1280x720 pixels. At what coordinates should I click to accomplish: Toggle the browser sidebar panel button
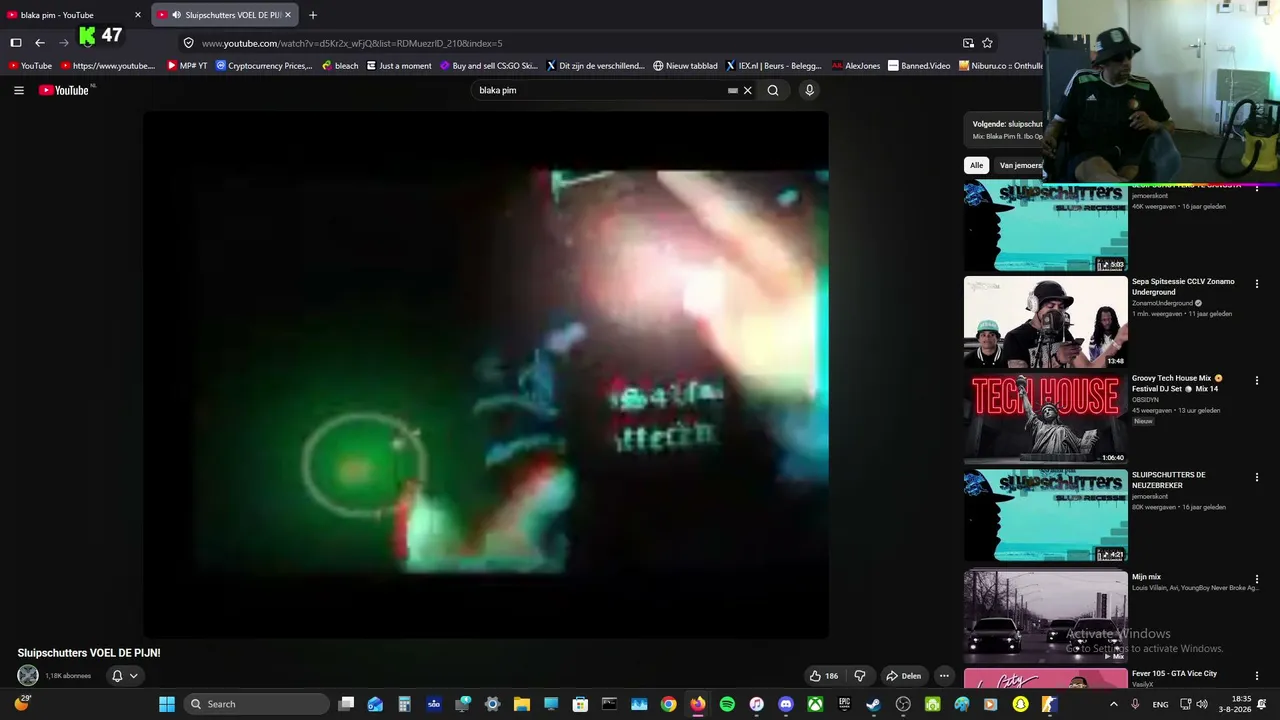point(16,43)
